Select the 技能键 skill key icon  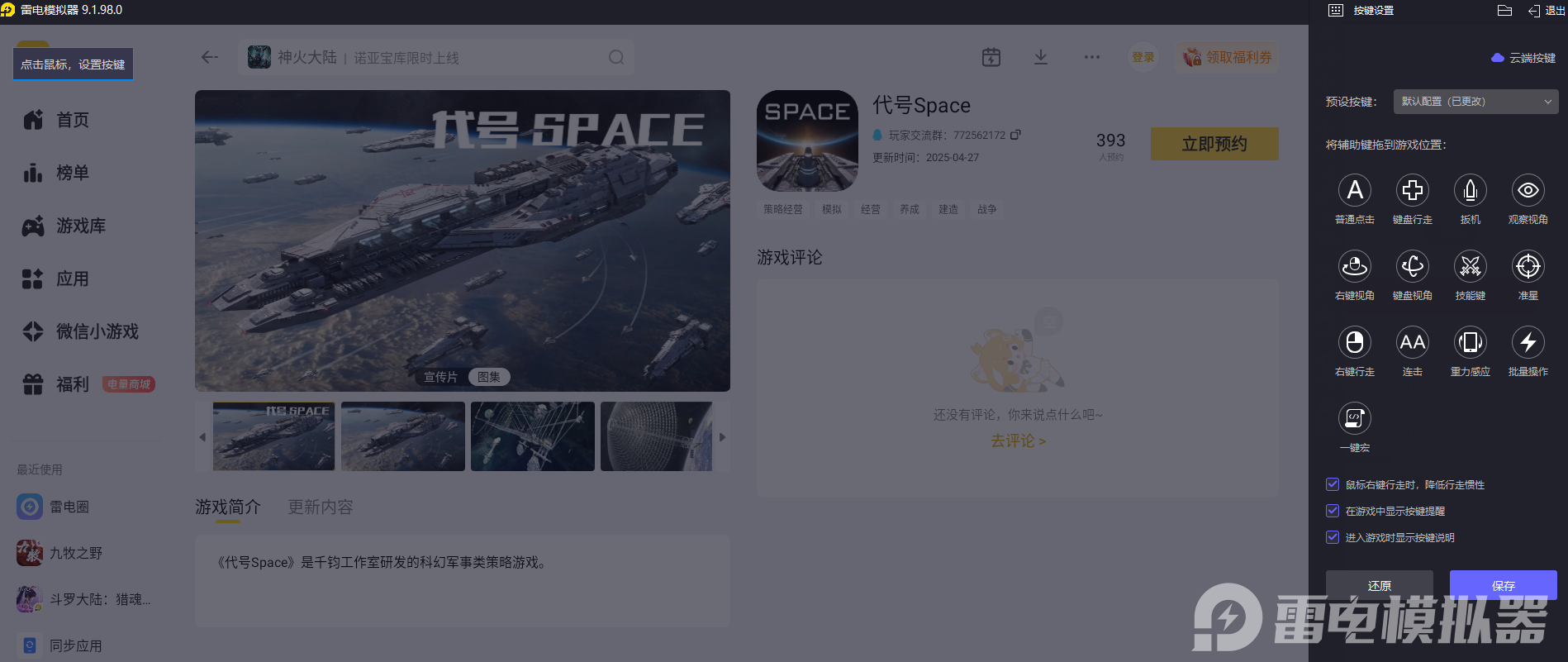tap(1471, 267)
